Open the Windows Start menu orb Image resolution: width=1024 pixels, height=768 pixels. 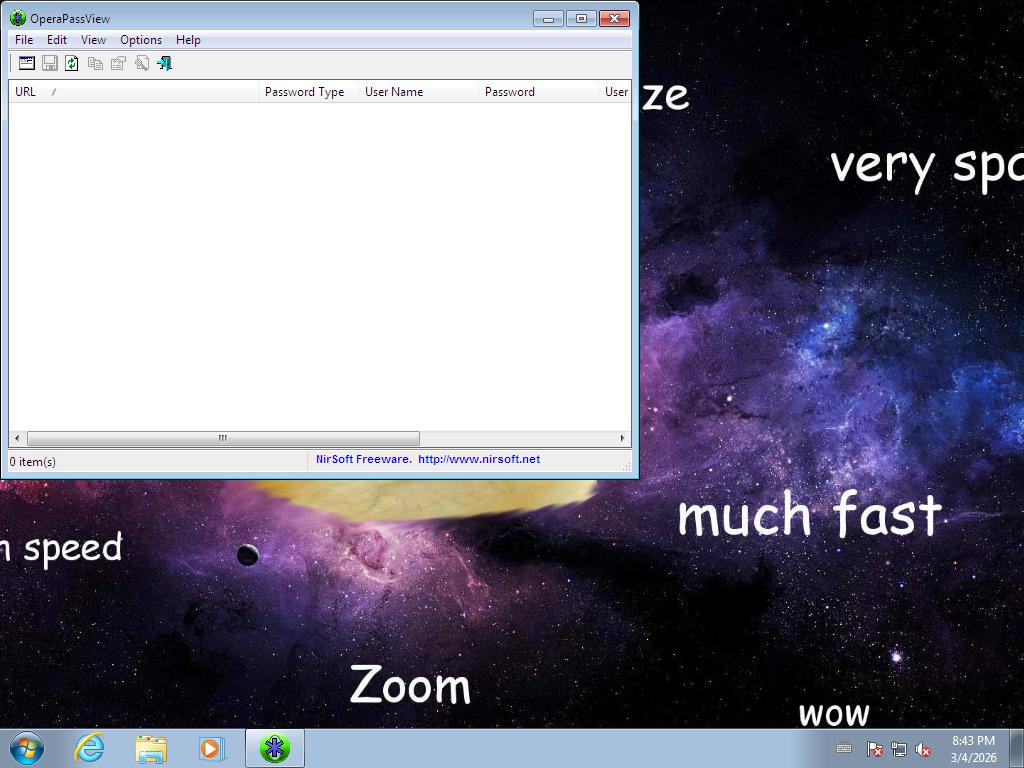click(x=27, y=748)
